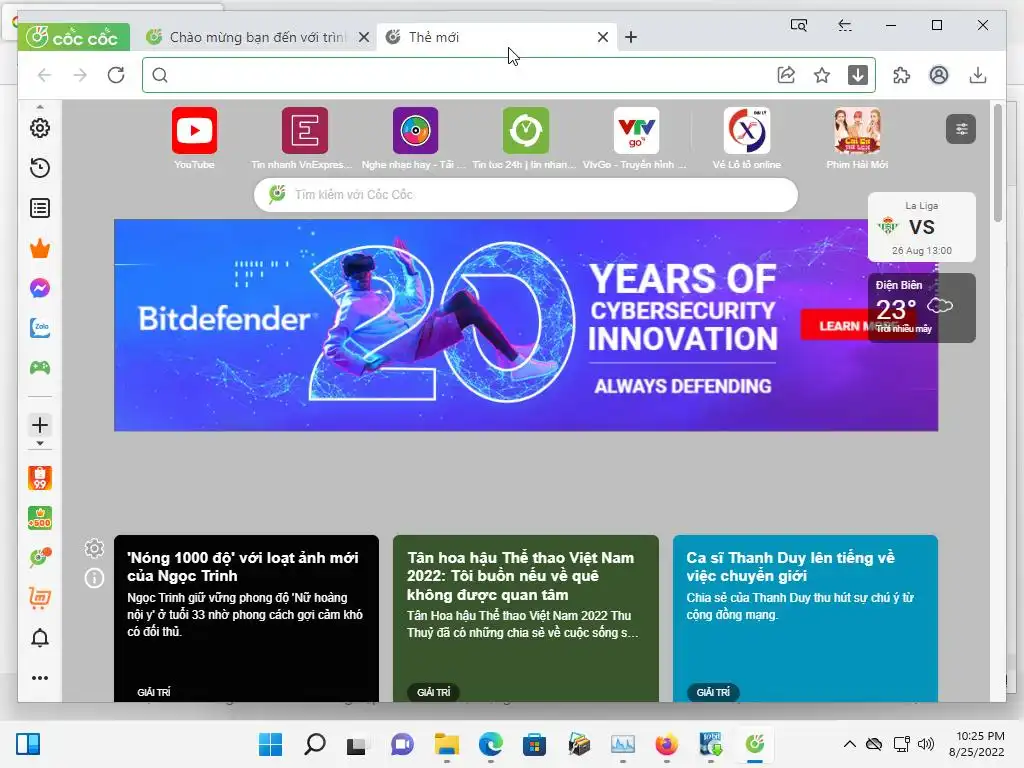Open the La Liga match widget
This screenshot has height=768, width=1024.
pyautogui.click(x=921, y=227)
